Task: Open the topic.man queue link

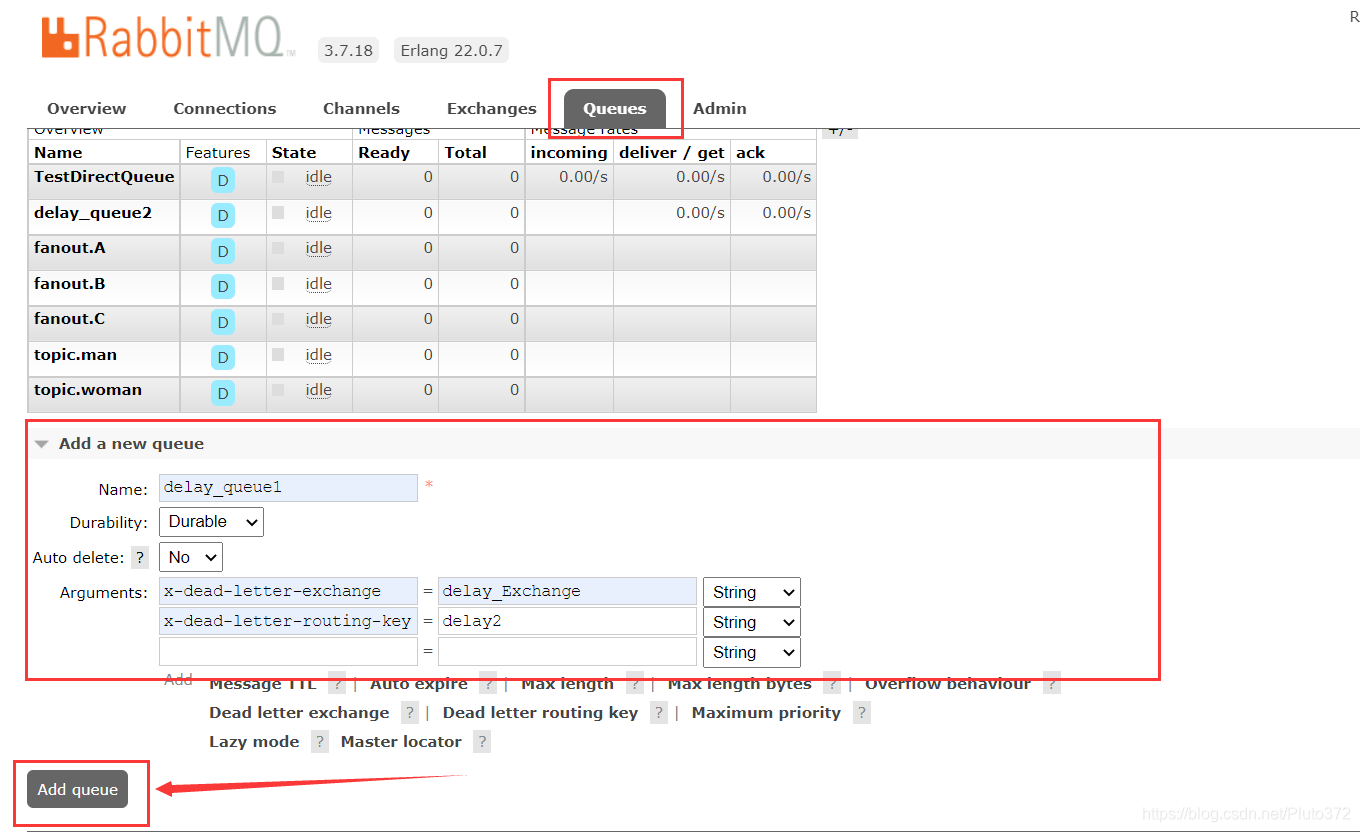Action: [75, 355]
